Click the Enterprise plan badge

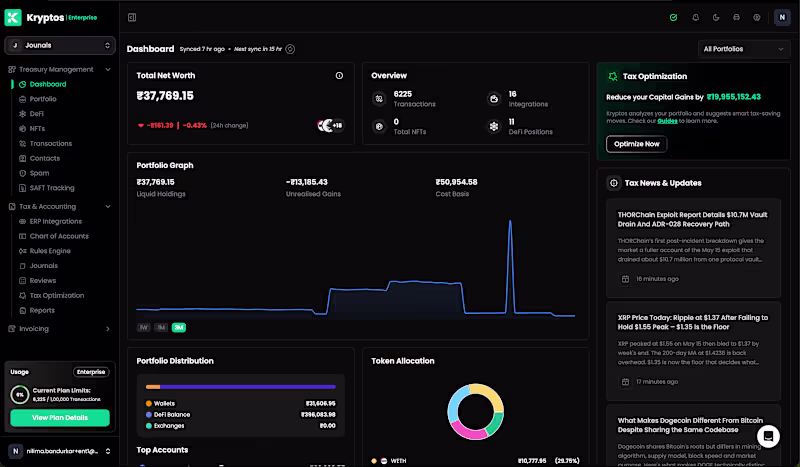[91, 372]
